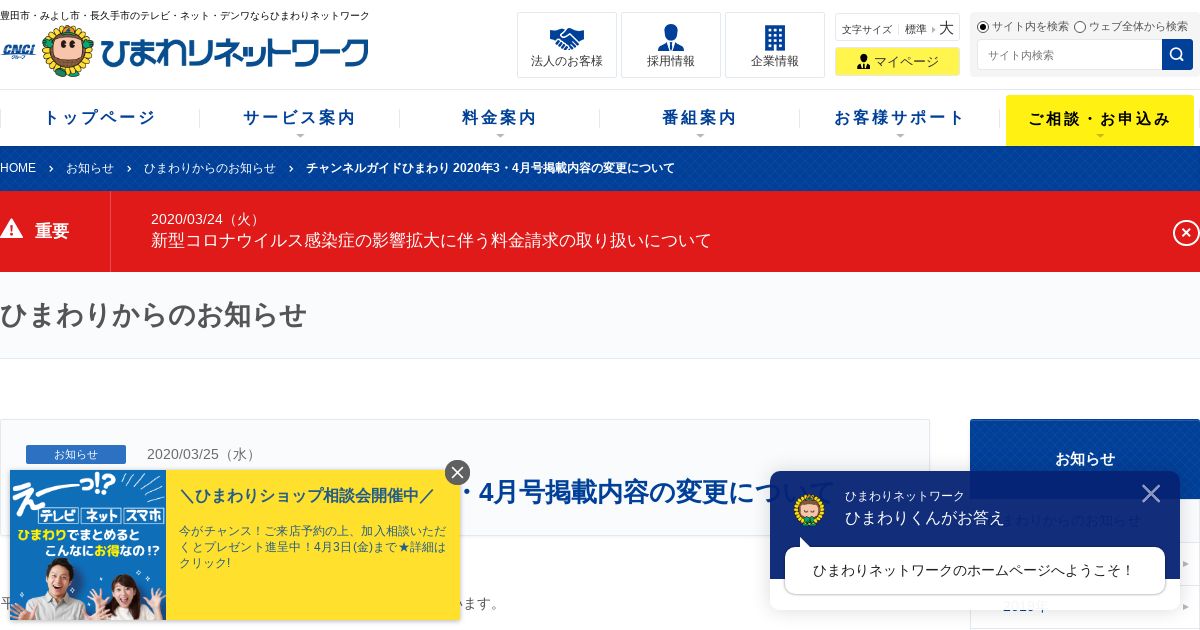
Task: Click the search magnifier button
Action: (1177, 54)
